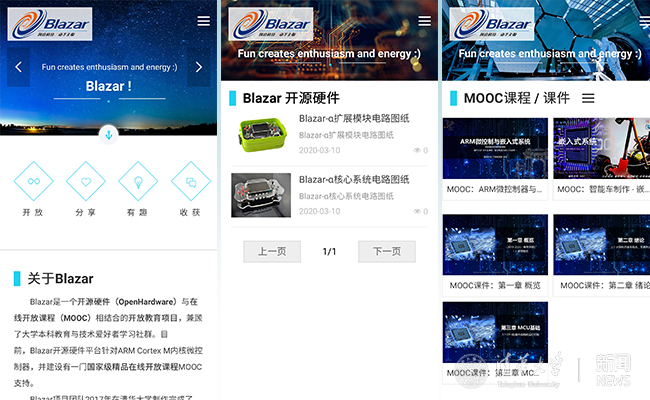Viewport: 650px width, 400px height.
Task: Click the next slide arrow on the banner
Action: tap(199, 67)
